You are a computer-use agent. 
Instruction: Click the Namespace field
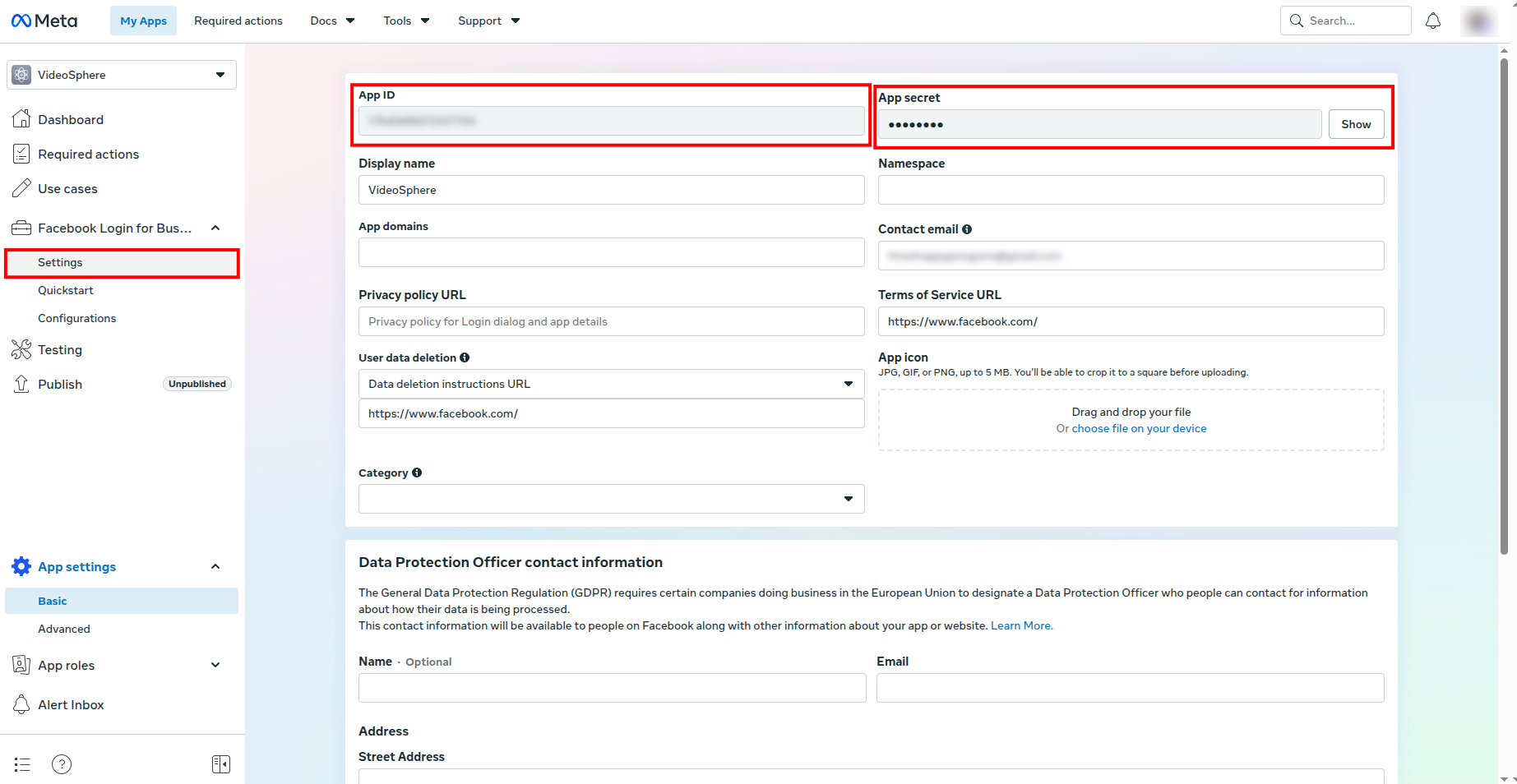click(1131, 190)
